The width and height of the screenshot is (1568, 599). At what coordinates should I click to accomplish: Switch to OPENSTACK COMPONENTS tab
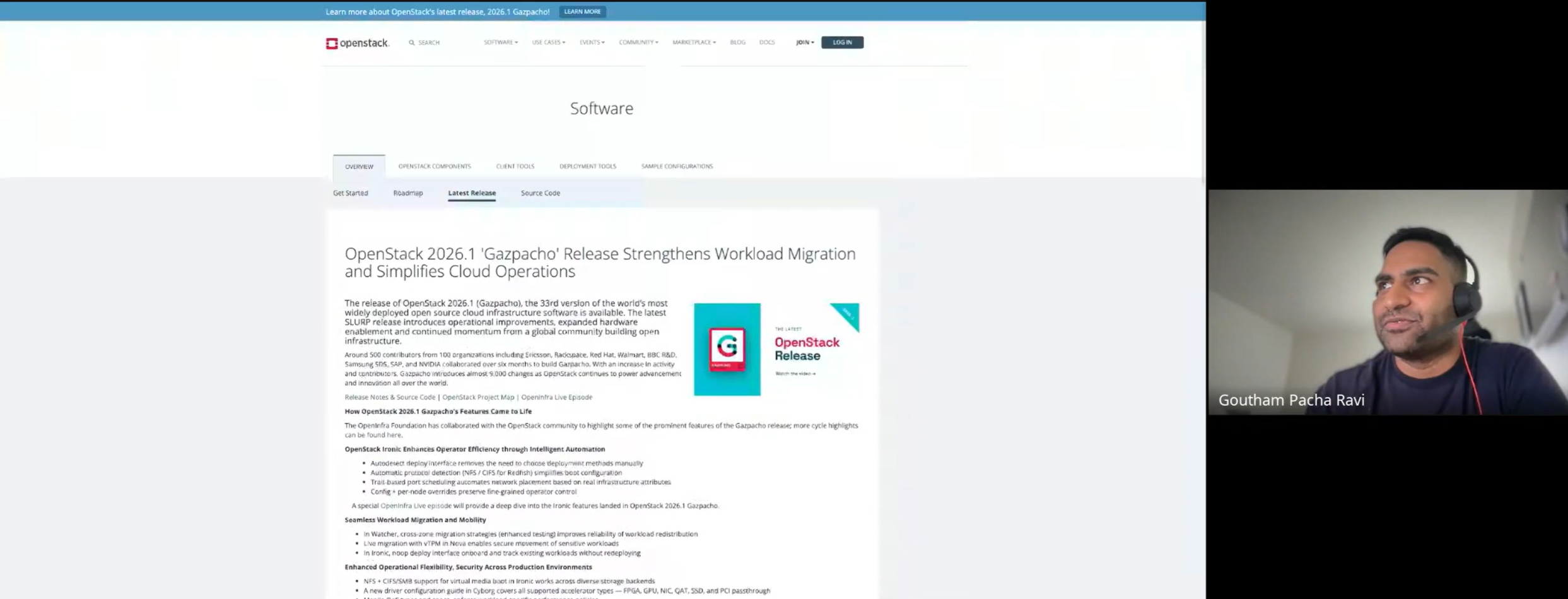pos(435,166)
